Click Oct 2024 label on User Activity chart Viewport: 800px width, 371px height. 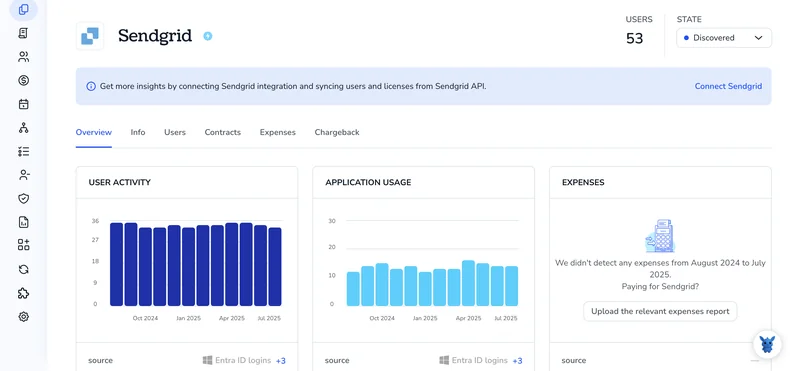pyautogui.click(x=145, y=318)
